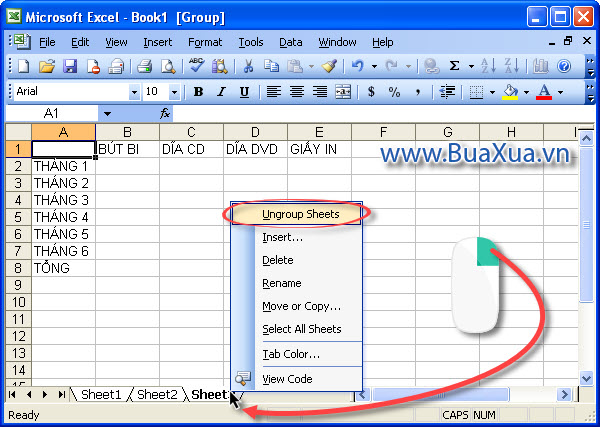Open the Data menu
This screenshot has height=427, width=600.
[x=290, y=42]
